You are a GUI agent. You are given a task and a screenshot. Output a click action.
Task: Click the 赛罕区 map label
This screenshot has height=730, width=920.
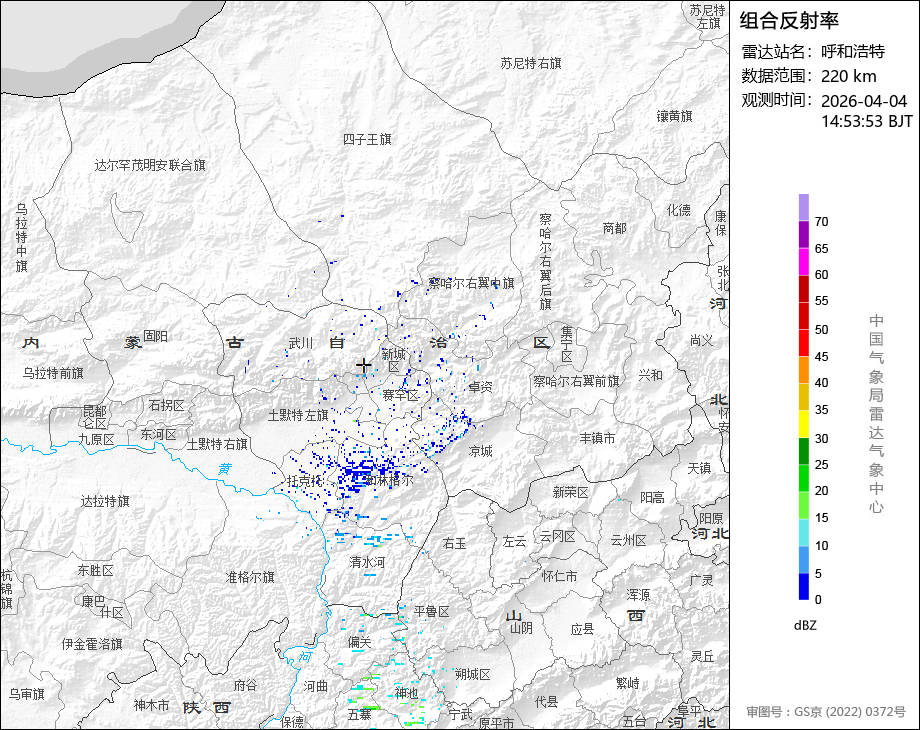tap(401, 396)
